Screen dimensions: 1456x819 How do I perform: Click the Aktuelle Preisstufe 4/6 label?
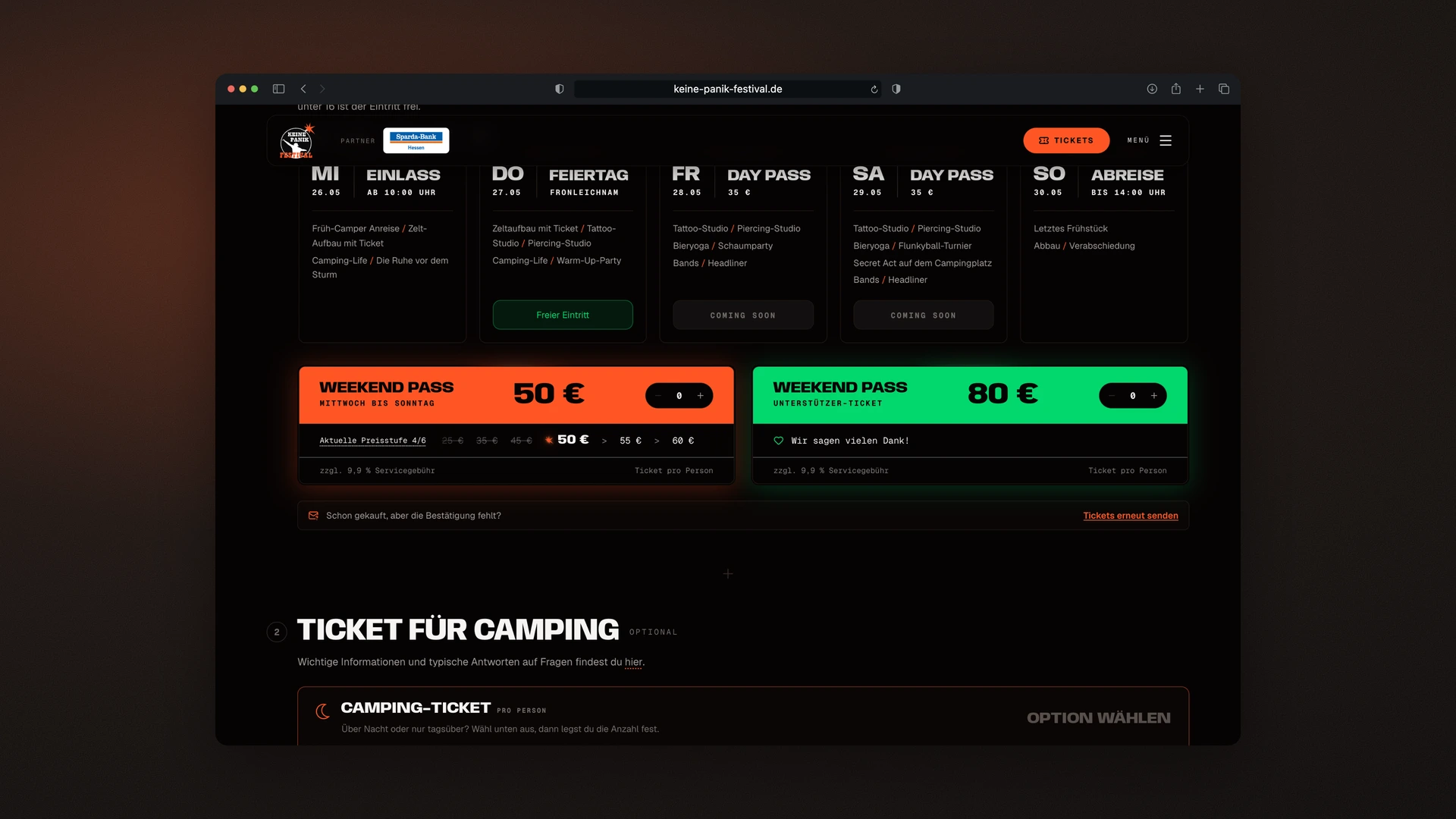(x=372, y=441)
